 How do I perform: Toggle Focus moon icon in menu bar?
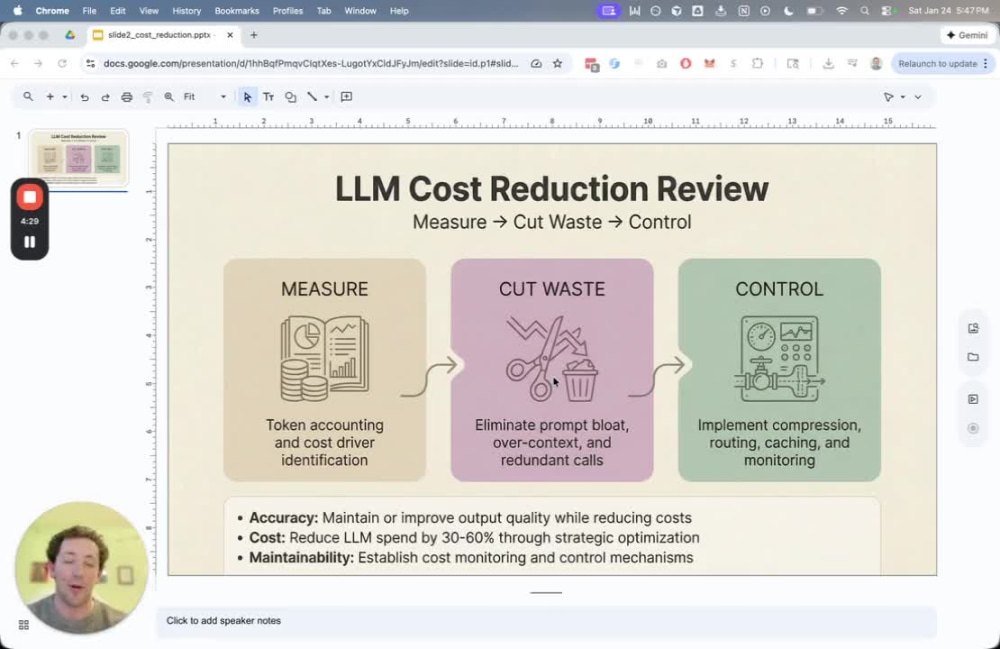point(788,11)
